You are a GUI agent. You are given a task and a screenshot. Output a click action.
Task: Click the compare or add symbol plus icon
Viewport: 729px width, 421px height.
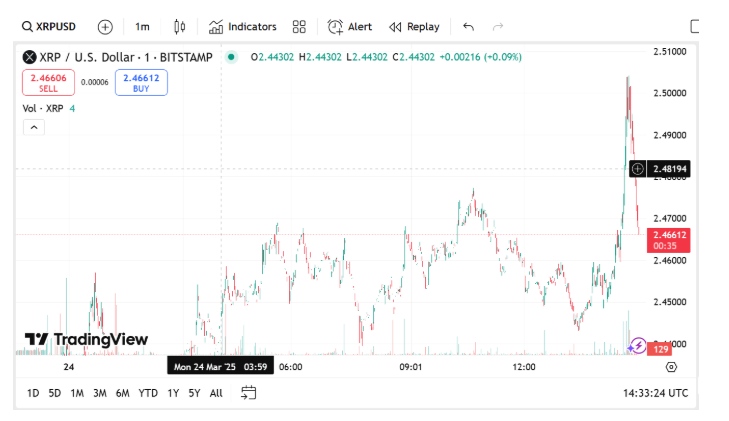click(x=105, y=27)
